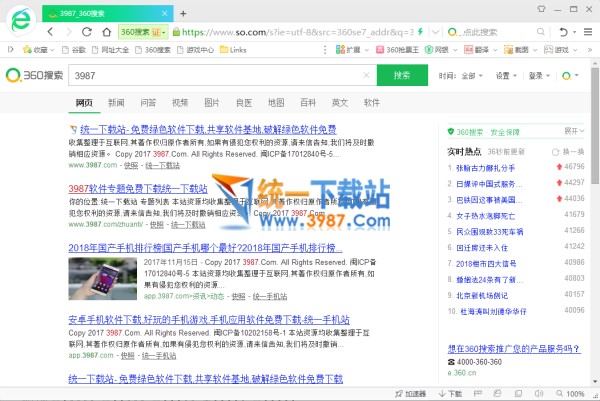
Task: Go to the home page icon
Action: 106,32
